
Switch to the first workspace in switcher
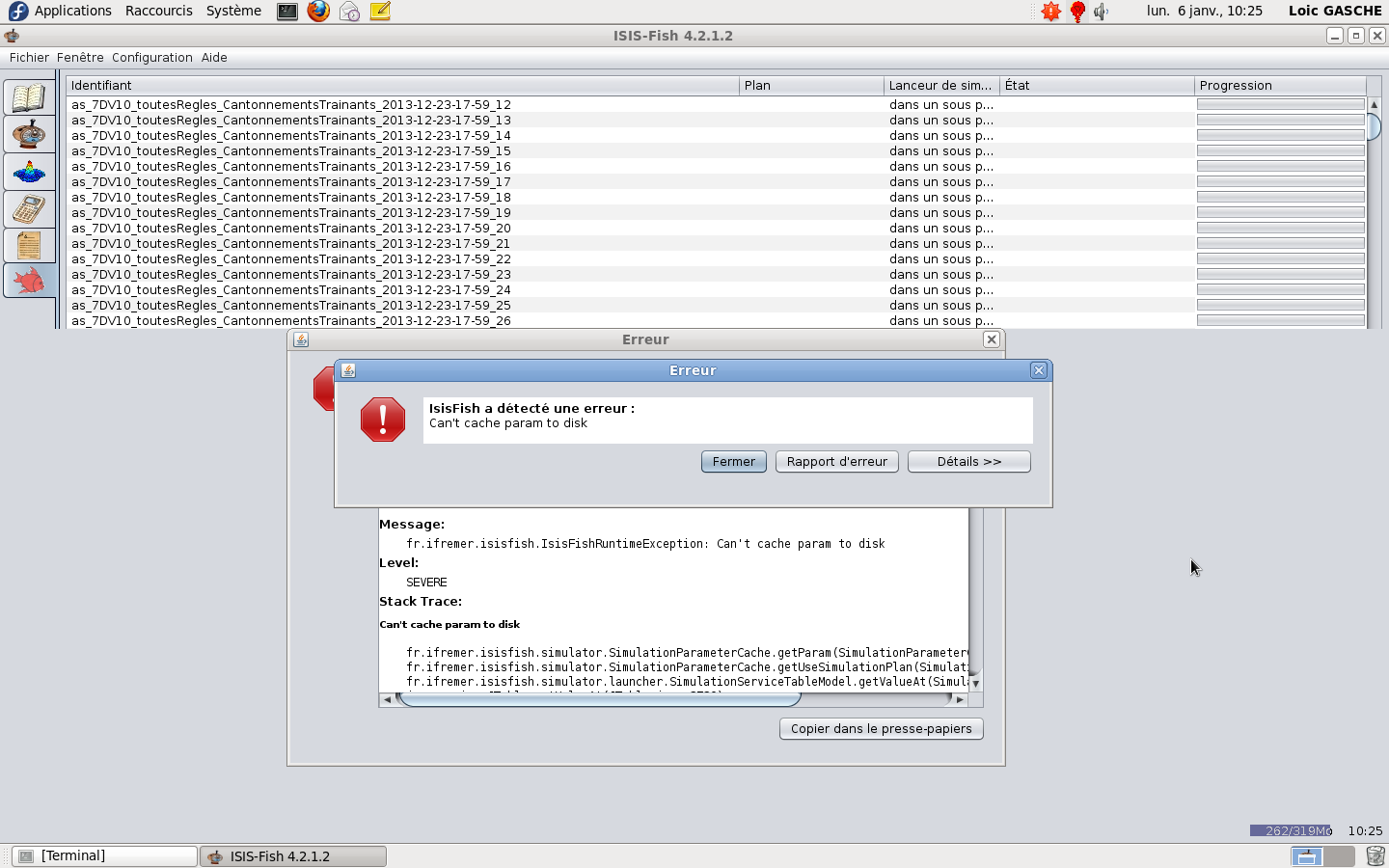[x=1306, y=855]
